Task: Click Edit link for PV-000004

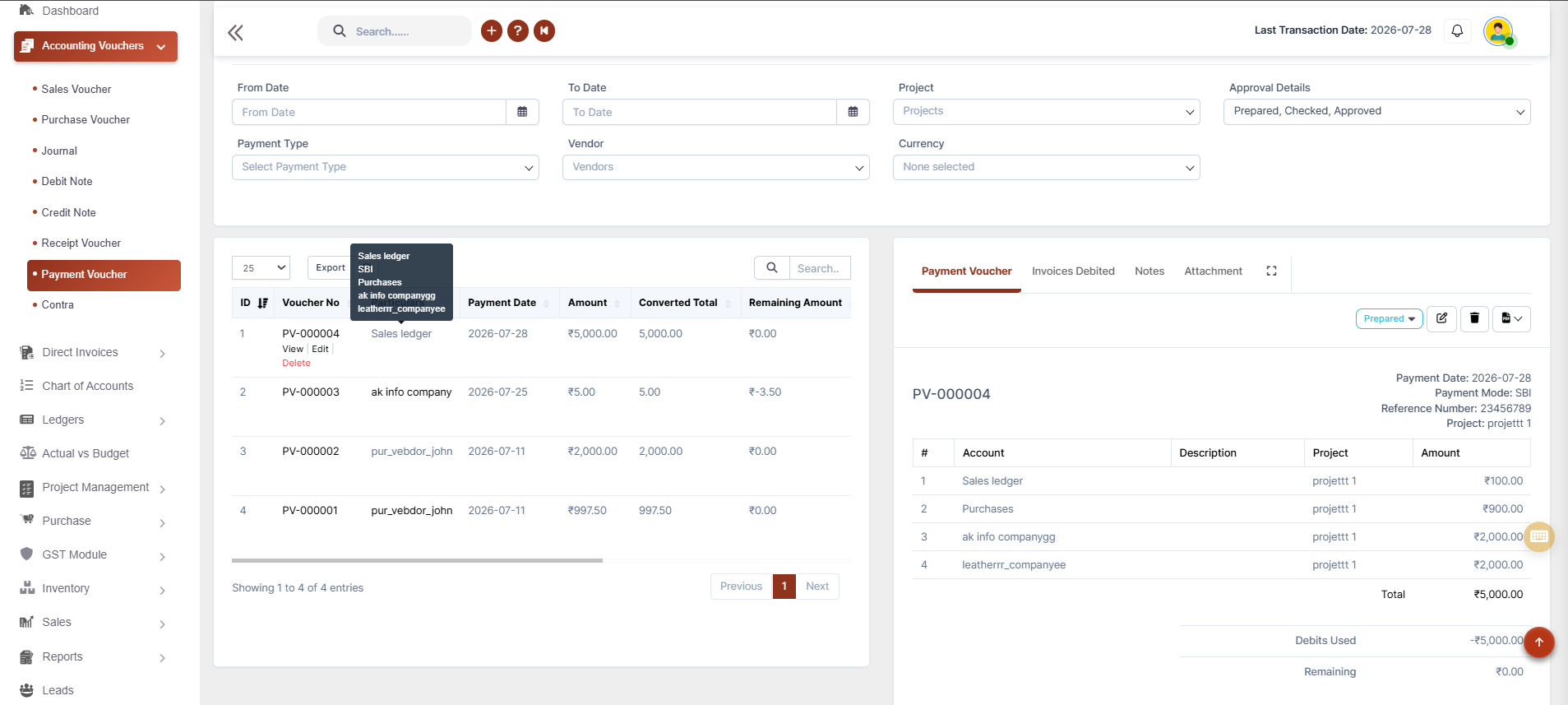Action: (x=320, y=349)
